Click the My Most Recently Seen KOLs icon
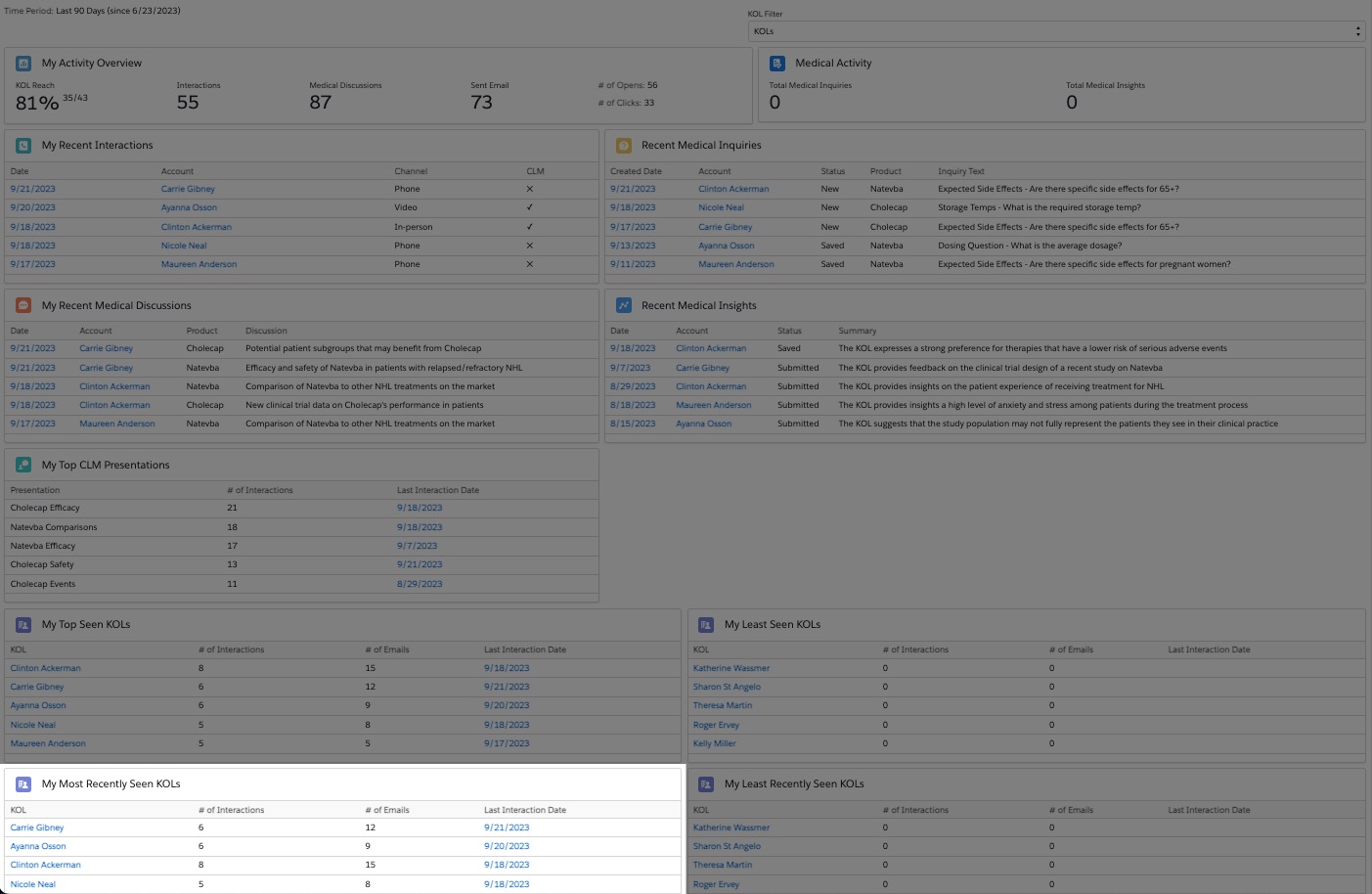The image size is (1372, 894). click(x=23, y=784)
